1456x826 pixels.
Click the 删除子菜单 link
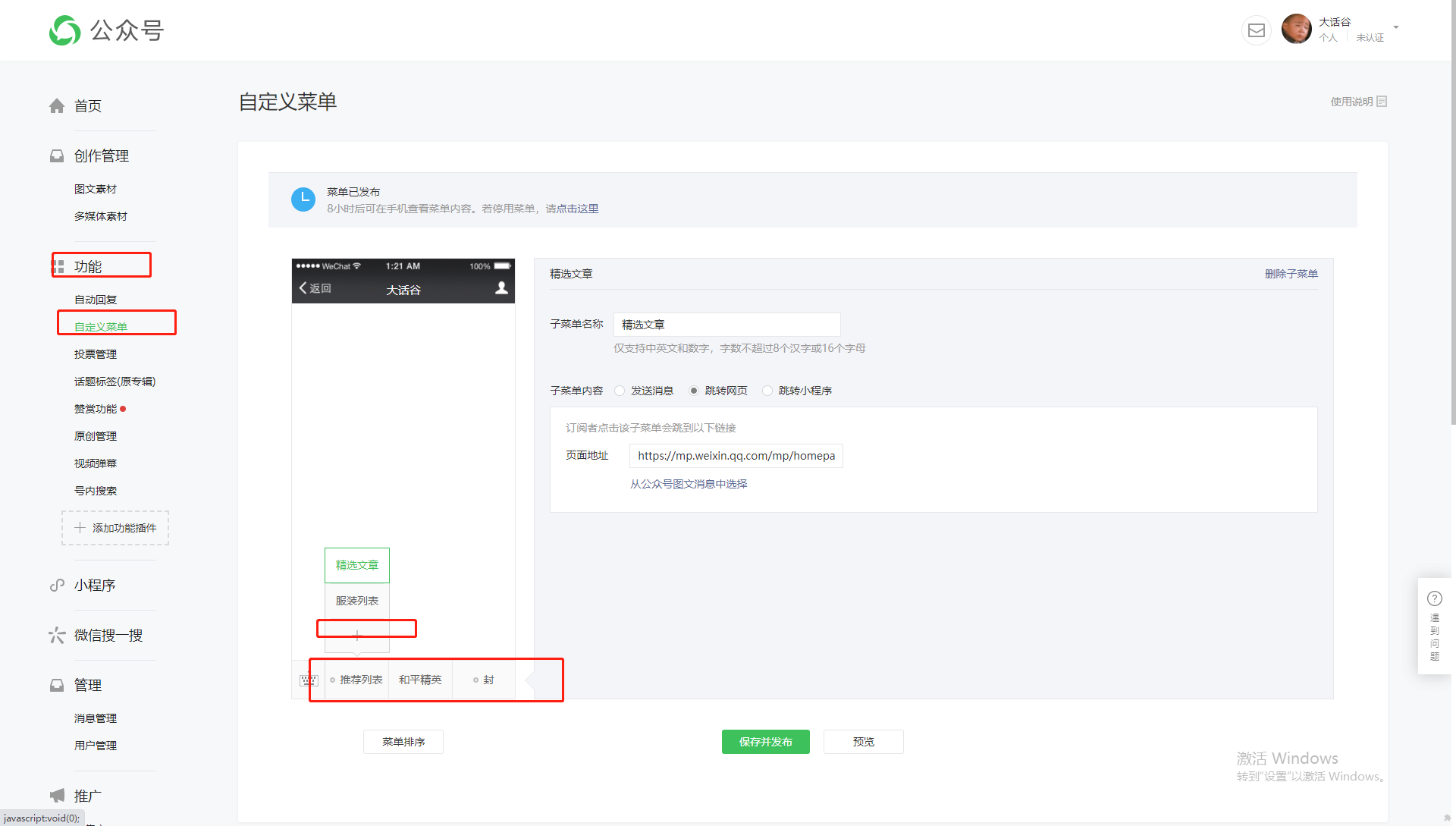(x=1291, y=274)
